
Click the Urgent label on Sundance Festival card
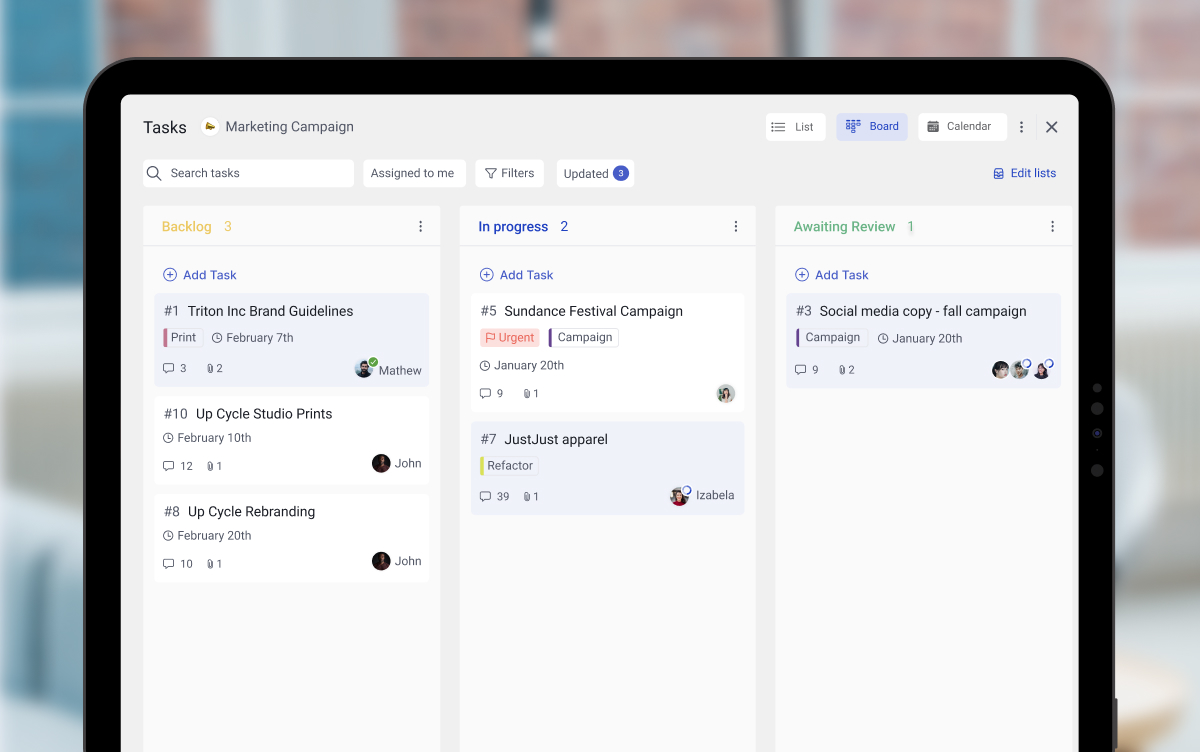pyautogui.click(x=509, y=337)
